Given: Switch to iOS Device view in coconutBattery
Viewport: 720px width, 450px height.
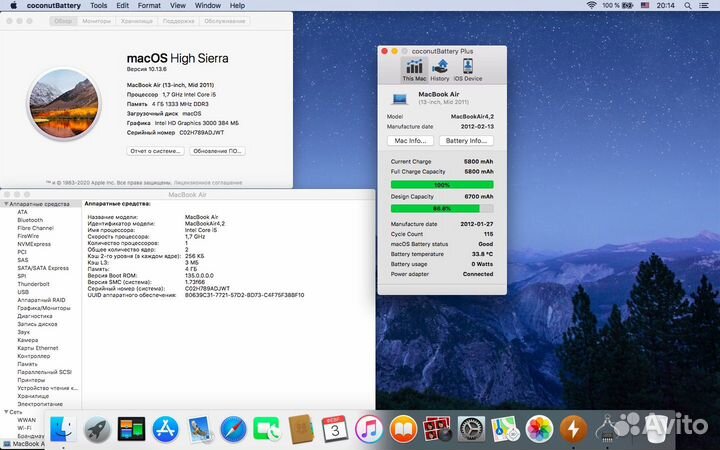Looking at the screenshot, I should 467,70.
